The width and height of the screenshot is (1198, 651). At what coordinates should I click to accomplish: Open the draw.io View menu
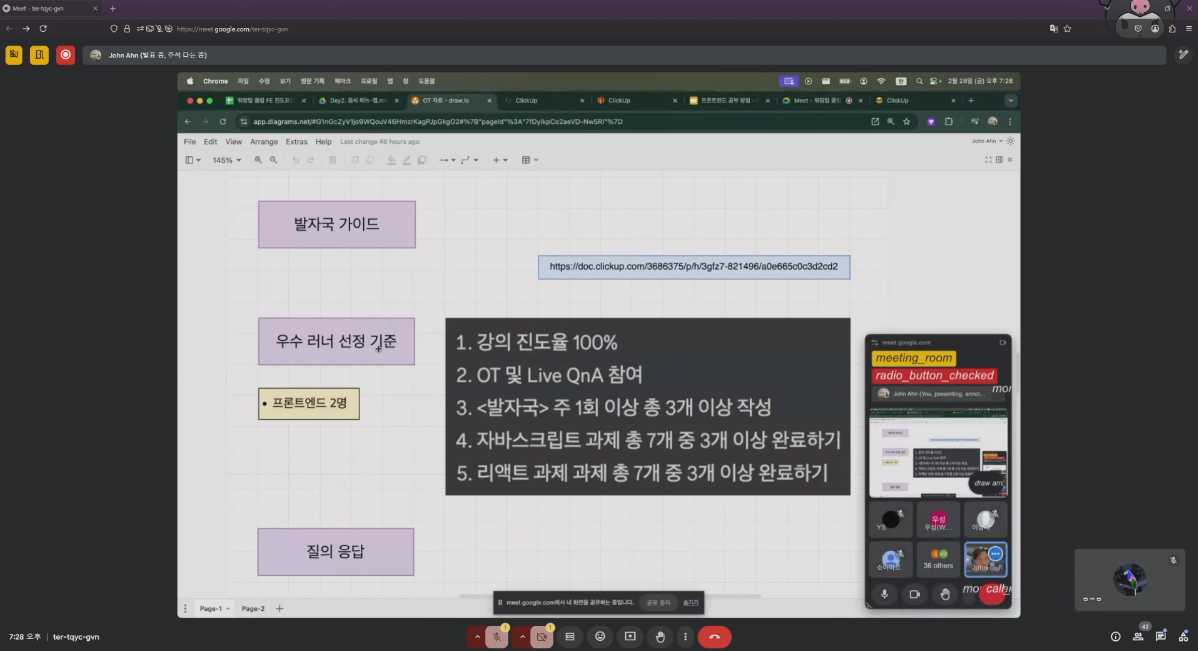coord(233,141)
